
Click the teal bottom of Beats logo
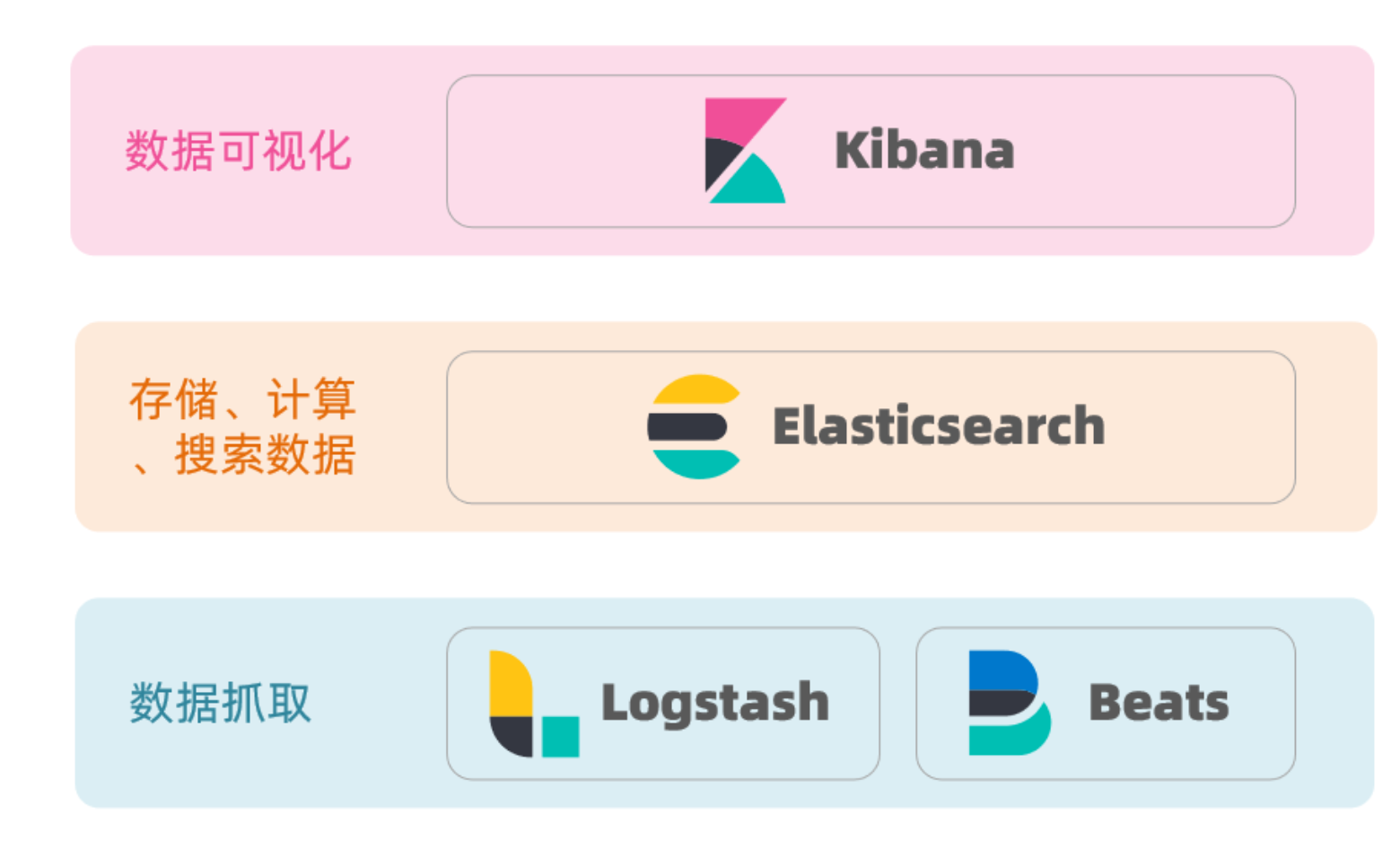(1010, 734)
